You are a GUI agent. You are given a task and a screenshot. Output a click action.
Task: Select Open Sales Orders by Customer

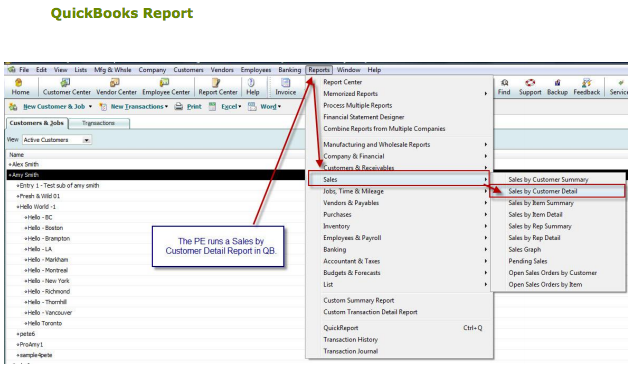tap(552, 273)
